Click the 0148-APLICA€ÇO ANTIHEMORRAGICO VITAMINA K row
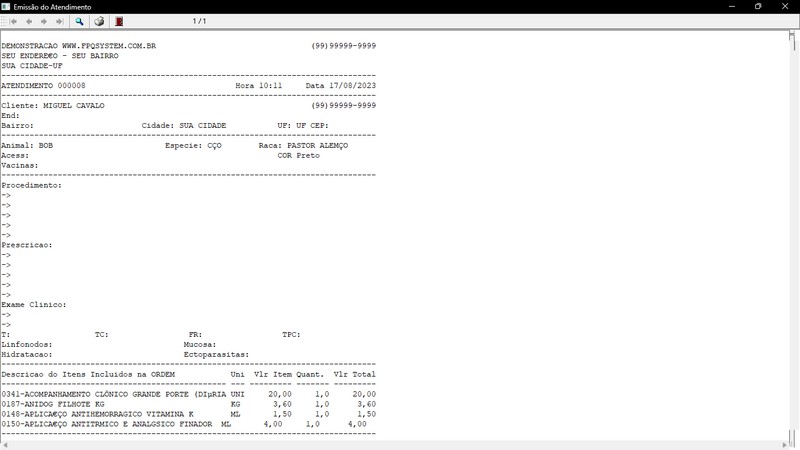 tap(188, 414)
